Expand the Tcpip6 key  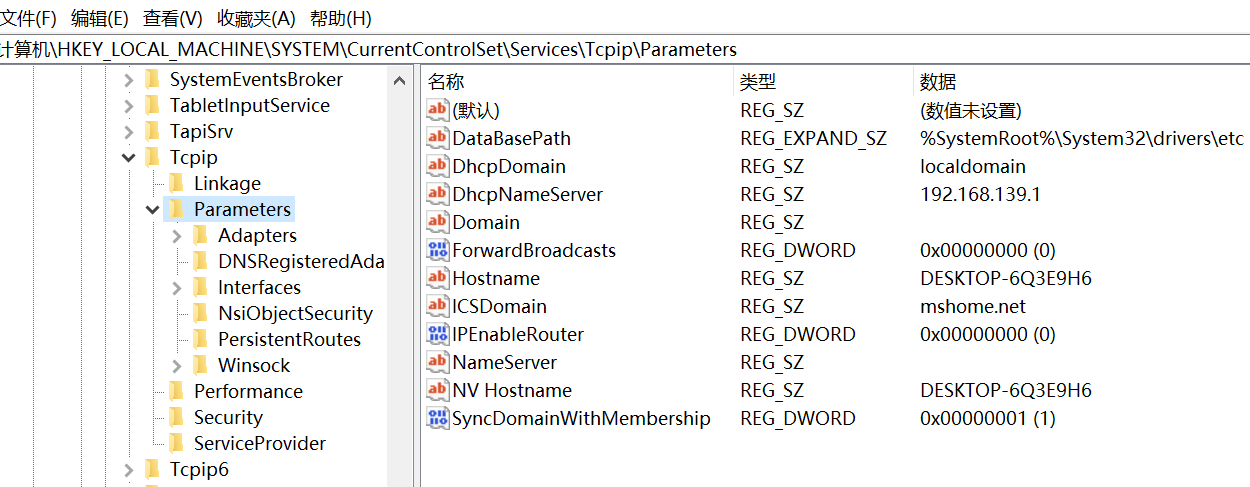coord(129,470)
